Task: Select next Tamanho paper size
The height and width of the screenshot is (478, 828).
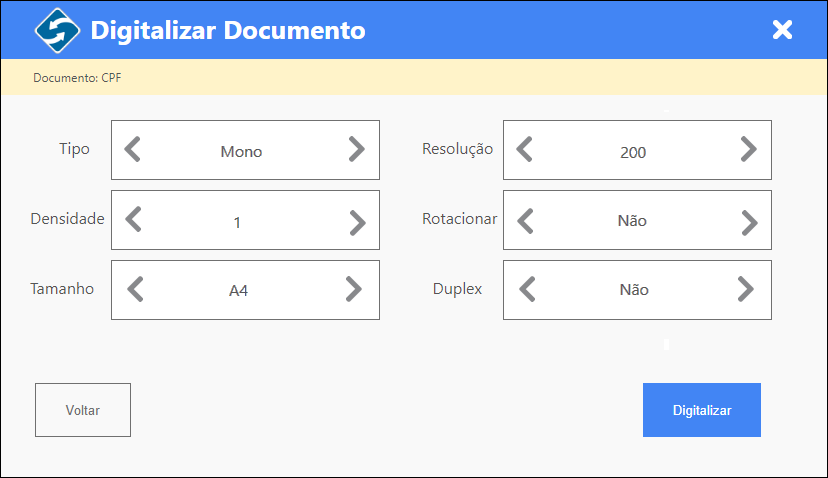Action: [354, 289]
